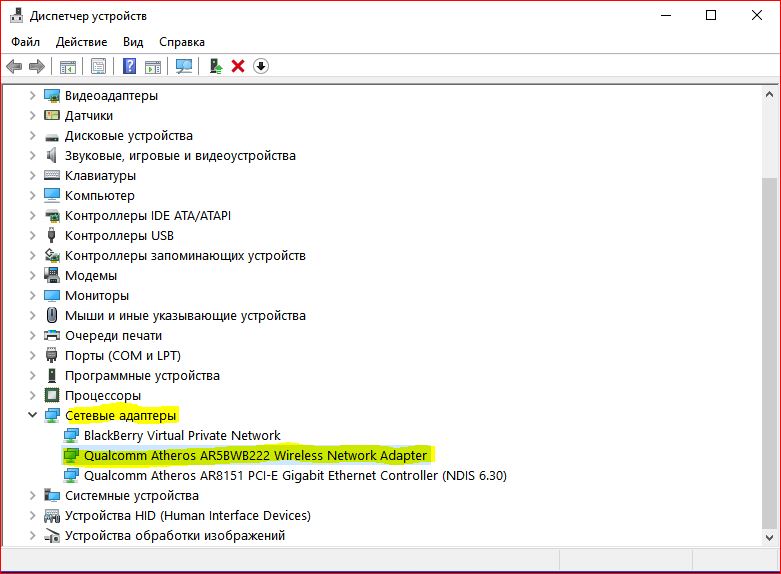Viewport: 781px width, 574px height.
Task: Click the Клавиатуры keyboard icon
Action: click(52, 175)
